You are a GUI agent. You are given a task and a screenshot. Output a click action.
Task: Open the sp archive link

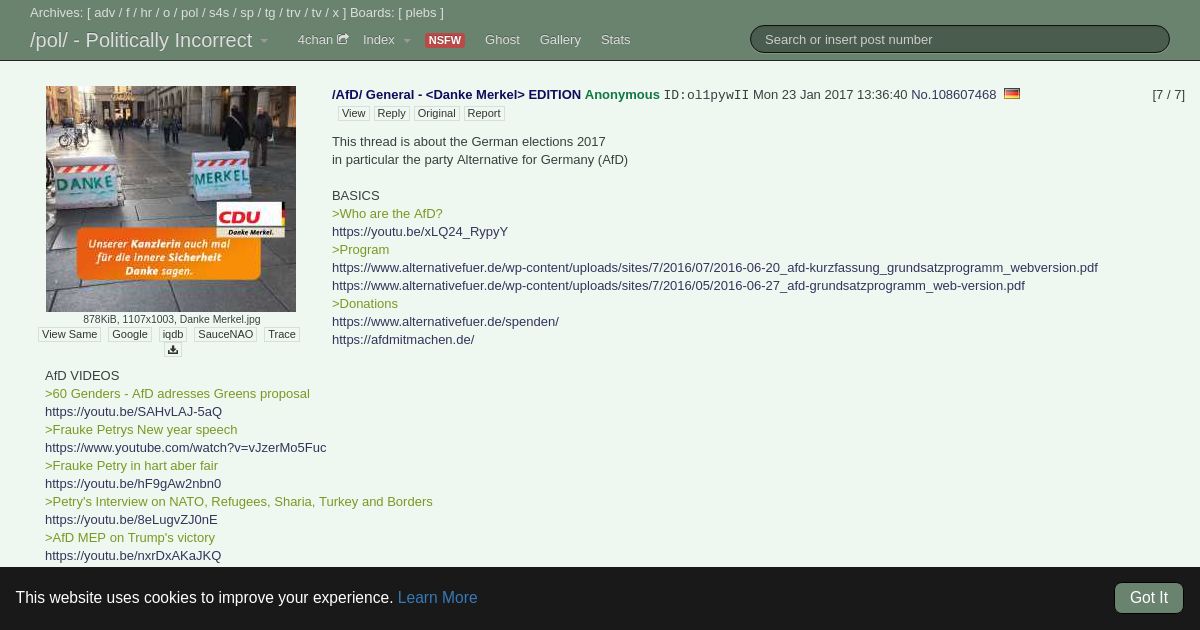click(247, 13)
